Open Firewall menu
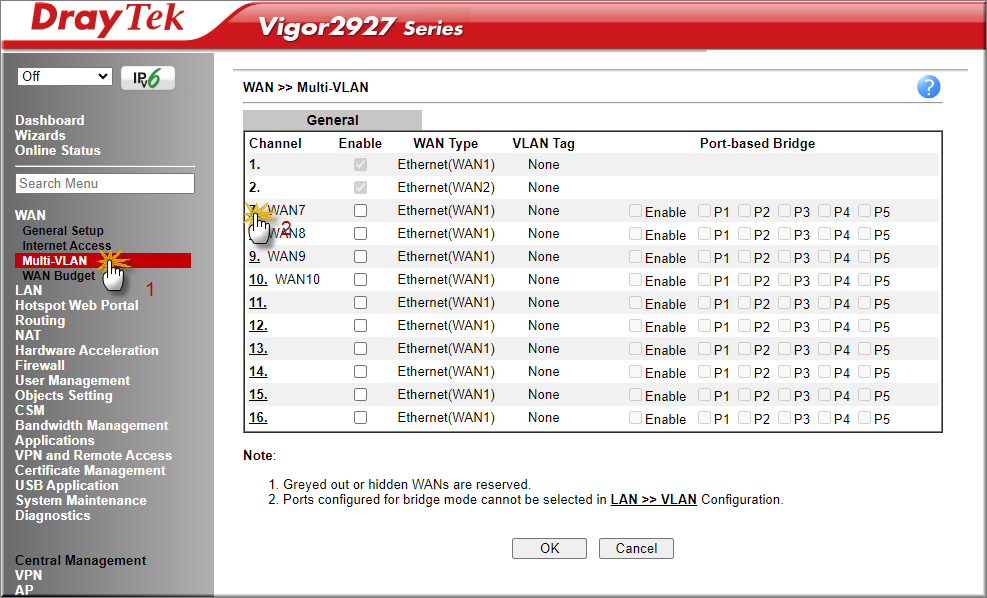This screenshot has height=598, width=987. 40,366
